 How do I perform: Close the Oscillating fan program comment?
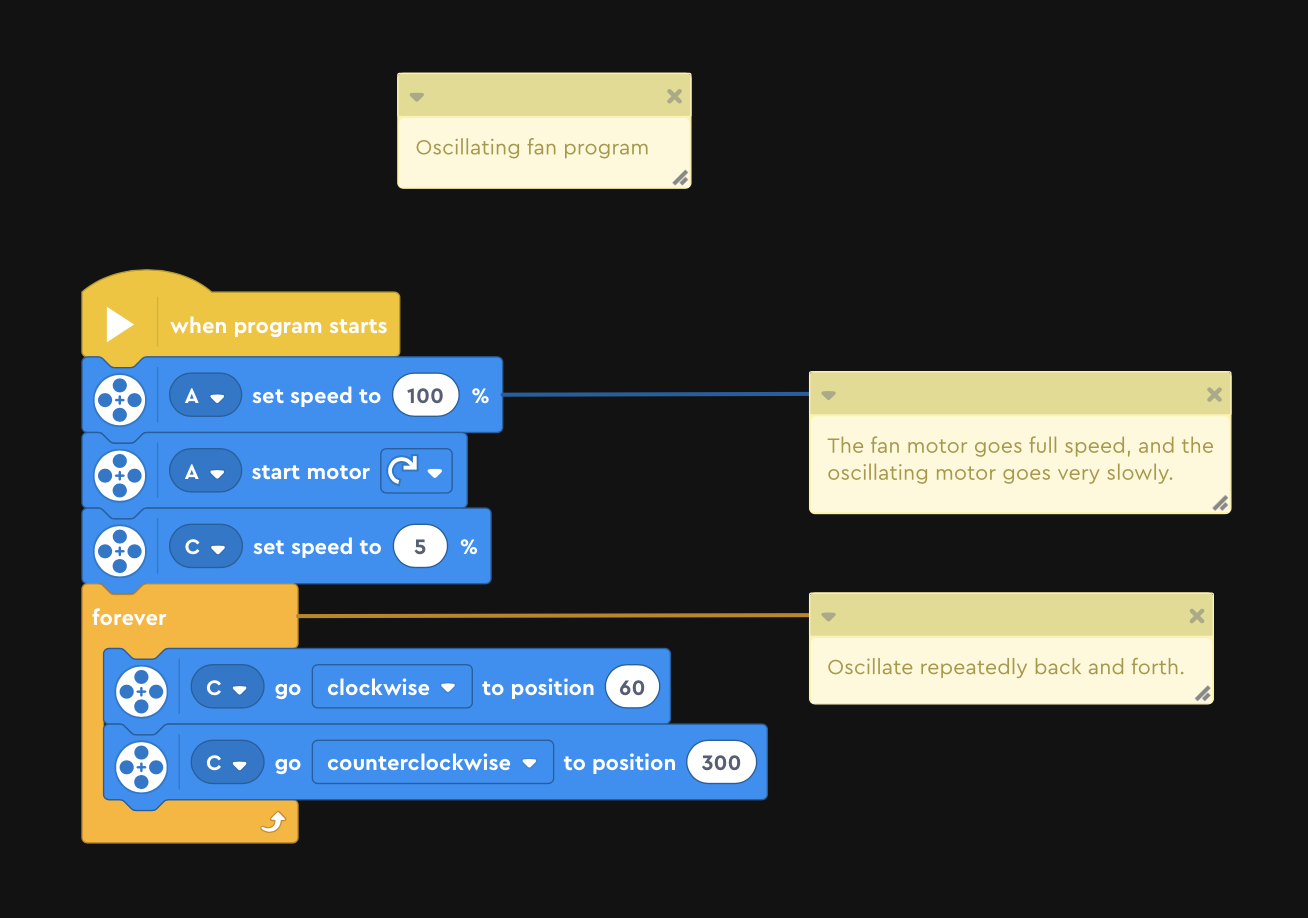click(x=674, y=96)
